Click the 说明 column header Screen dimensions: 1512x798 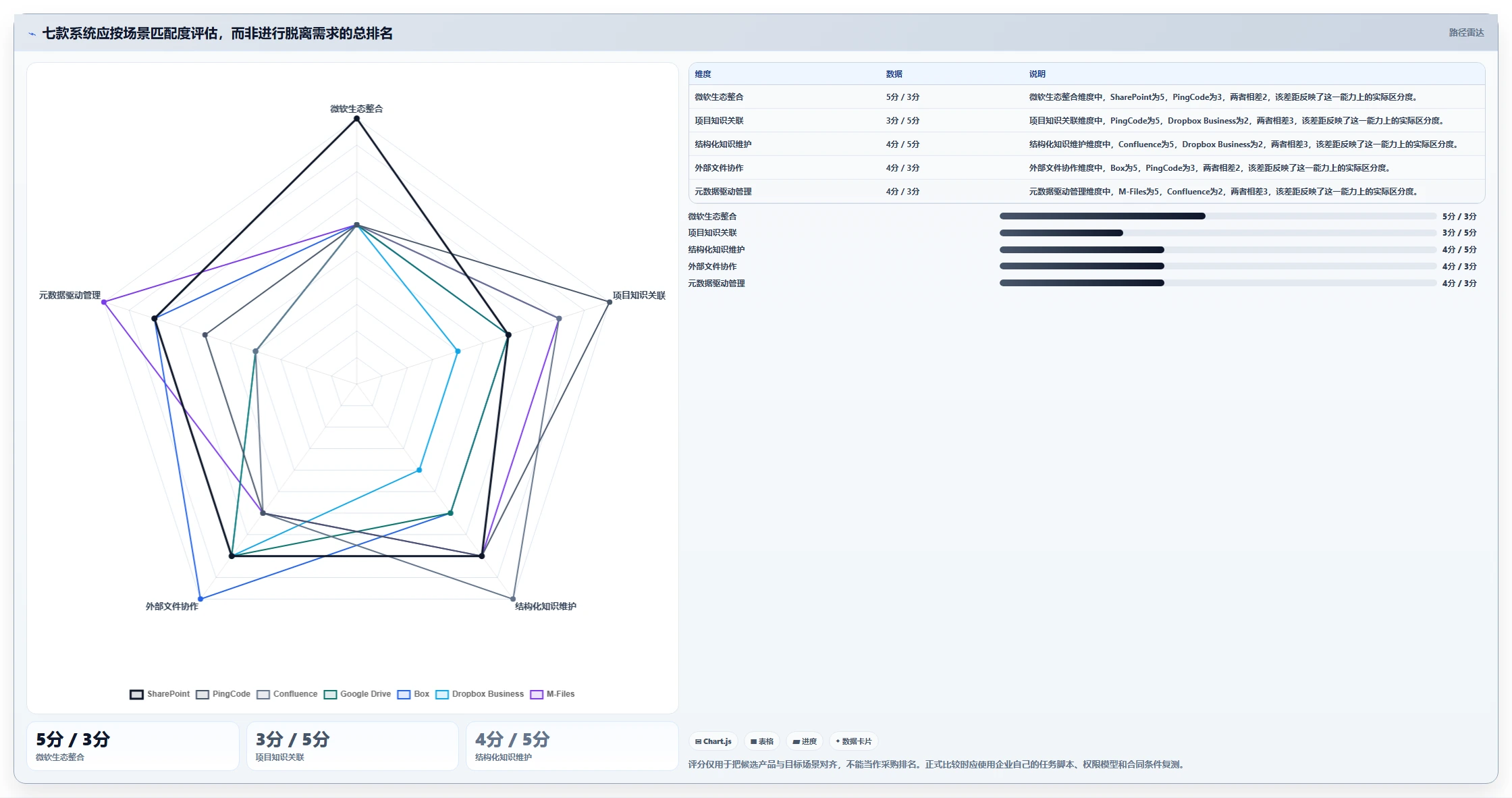[1037, 74]
